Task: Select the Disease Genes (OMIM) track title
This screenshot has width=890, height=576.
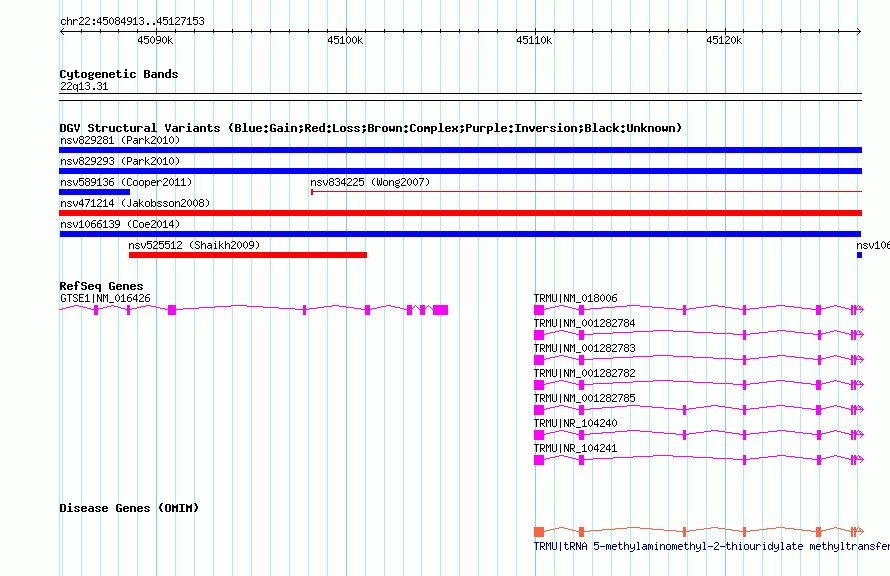Action: coord(129,508)
